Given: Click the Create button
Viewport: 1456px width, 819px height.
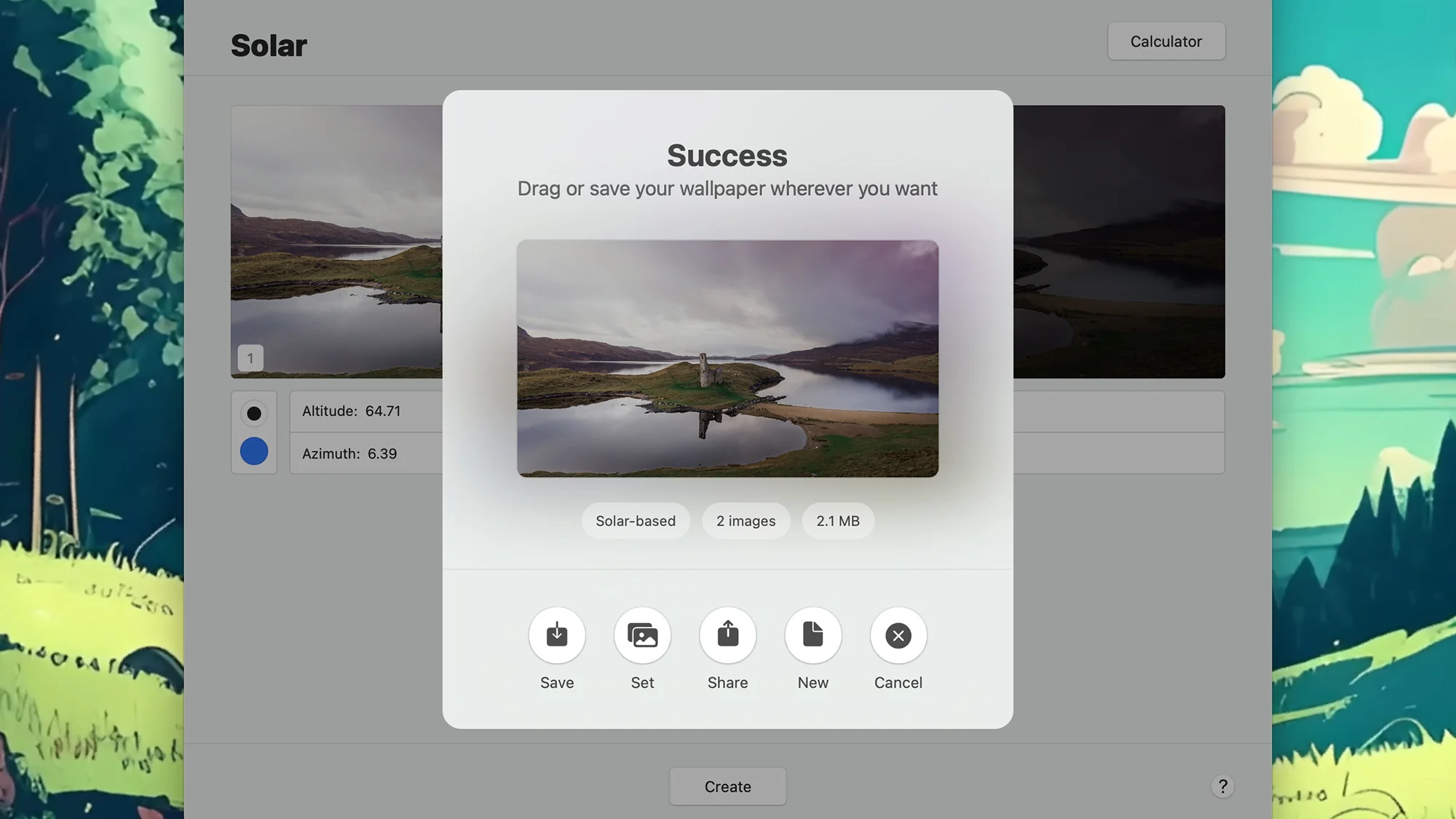Looking at the screenshot, I should point(728,786).
